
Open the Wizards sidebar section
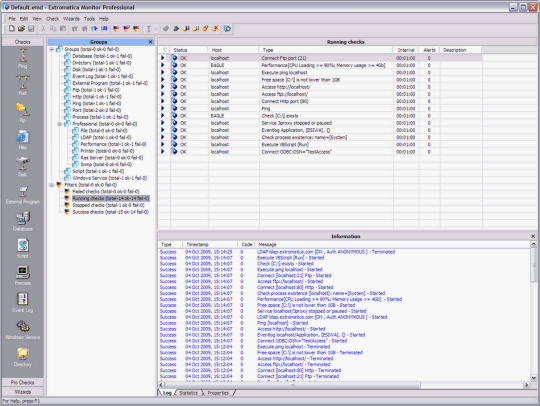[22, 392]
